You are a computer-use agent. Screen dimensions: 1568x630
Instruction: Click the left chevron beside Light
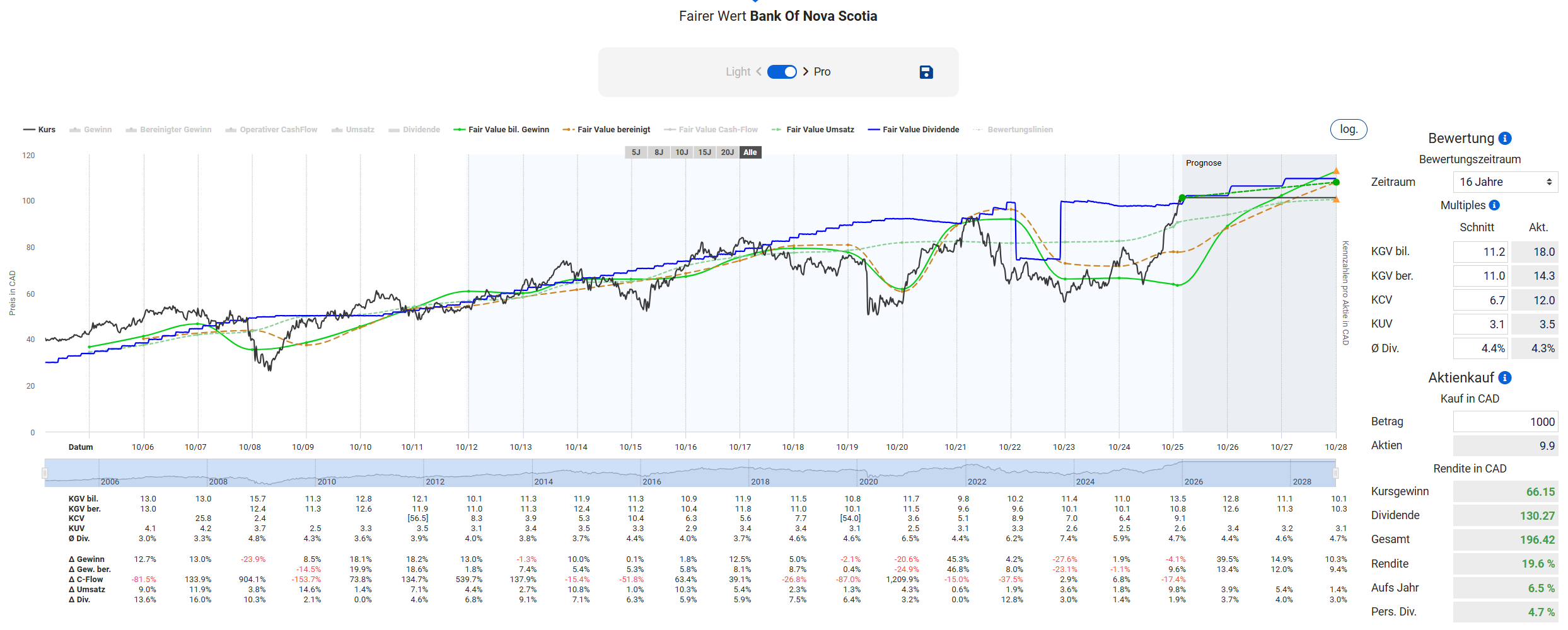(758, 72)
